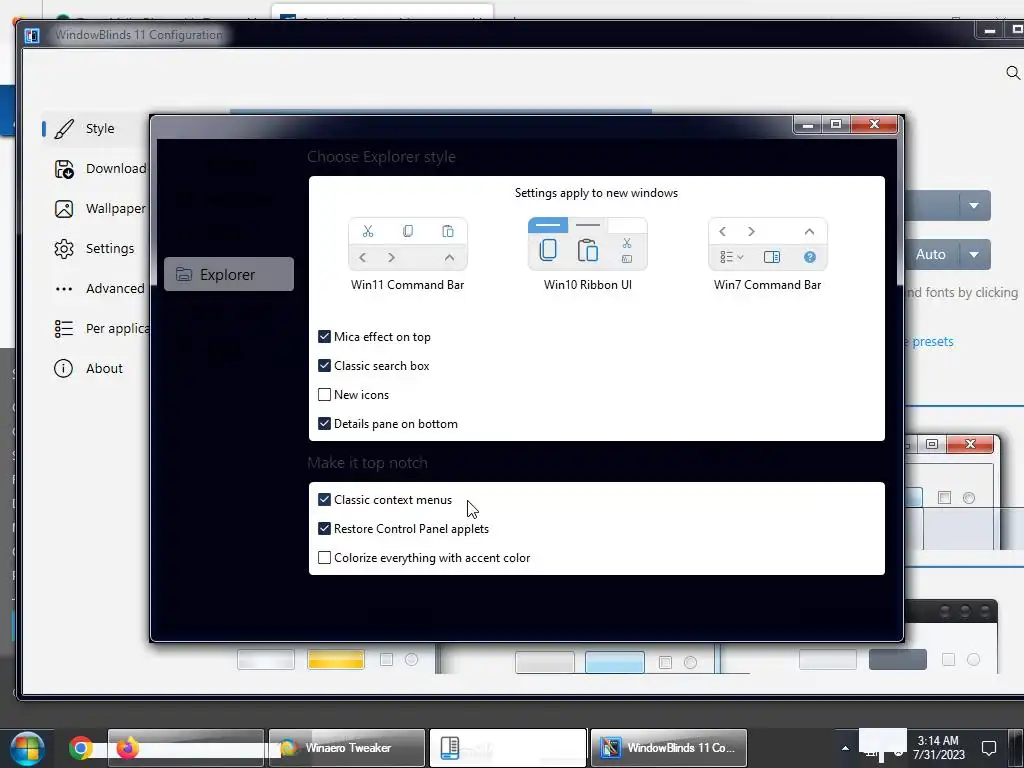Open the notification center icon

pos(989,748)
